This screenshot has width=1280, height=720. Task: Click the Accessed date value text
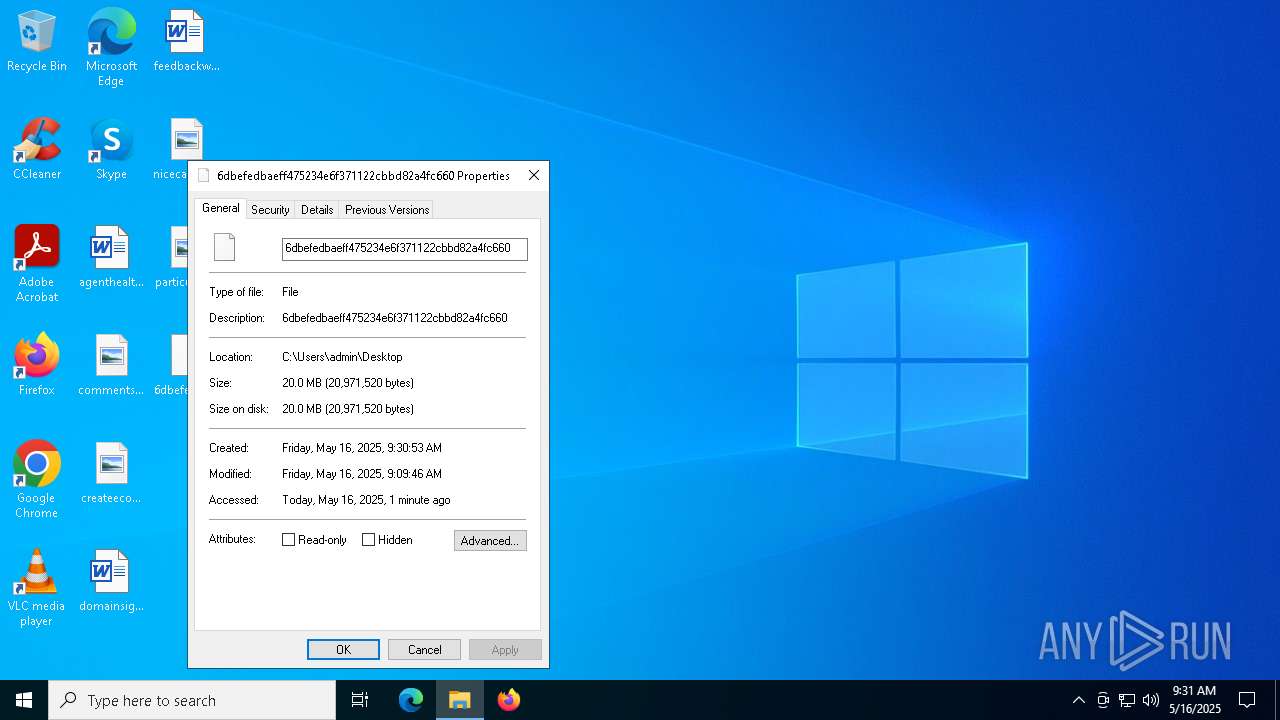(x=366, y=500)
